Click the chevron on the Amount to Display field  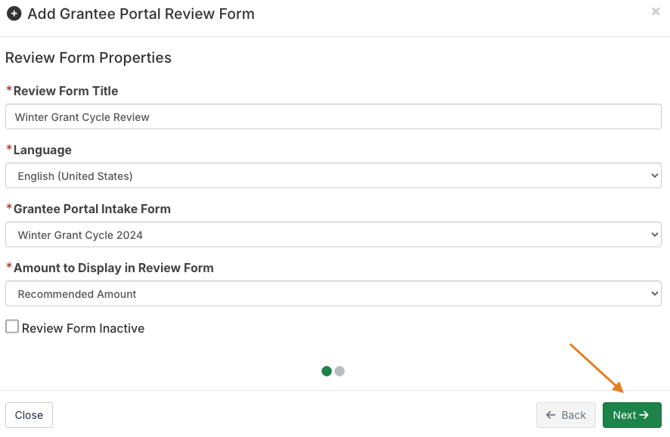click(x=655, y=294)
